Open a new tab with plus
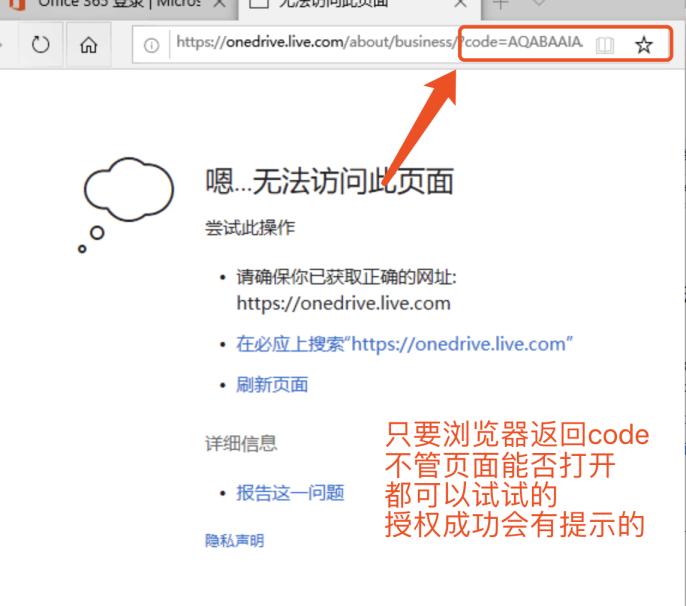This screenshot has width=686, height=606. click(x=500, y=4)
